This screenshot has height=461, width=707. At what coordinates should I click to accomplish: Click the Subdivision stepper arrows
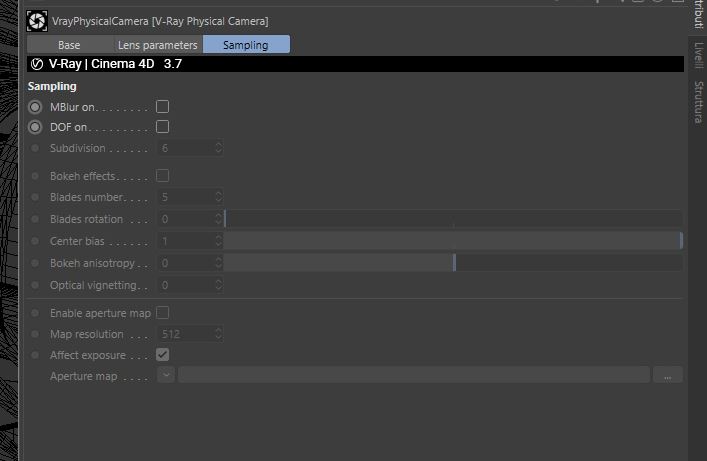[x=219, y=148]
